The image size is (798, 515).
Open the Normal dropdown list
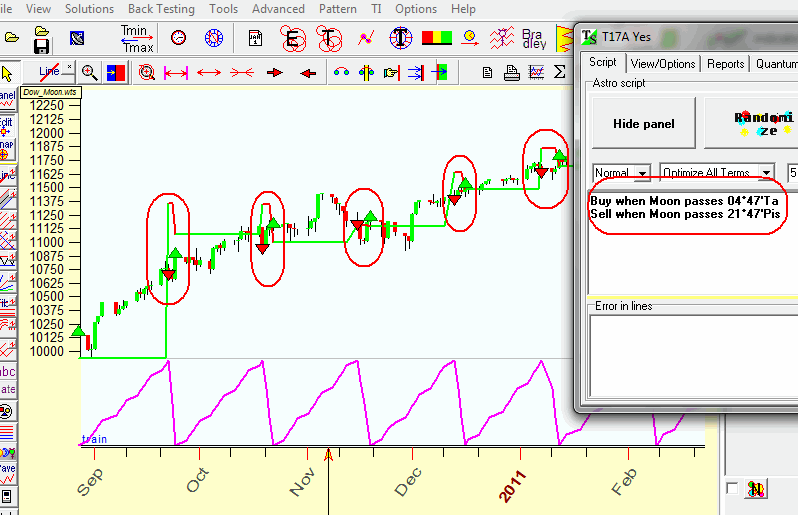(x=621, y=172)
